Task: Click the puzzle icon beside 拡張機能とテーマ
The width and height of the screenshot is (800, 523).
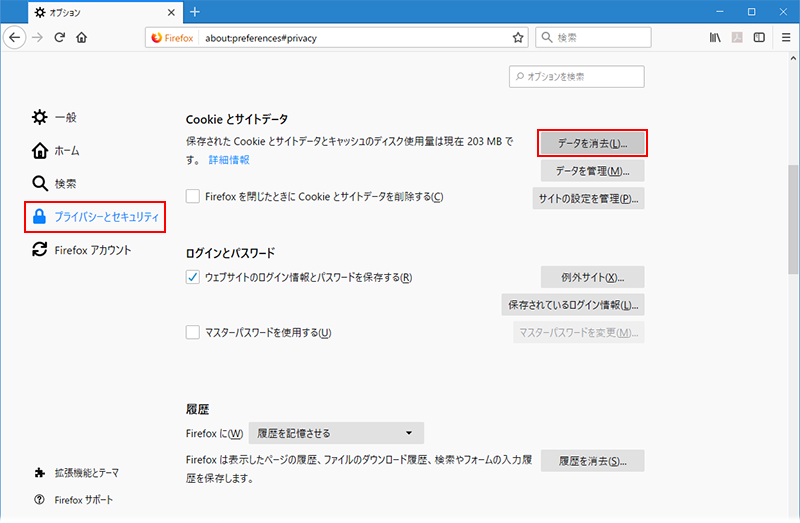Action: 40,473
